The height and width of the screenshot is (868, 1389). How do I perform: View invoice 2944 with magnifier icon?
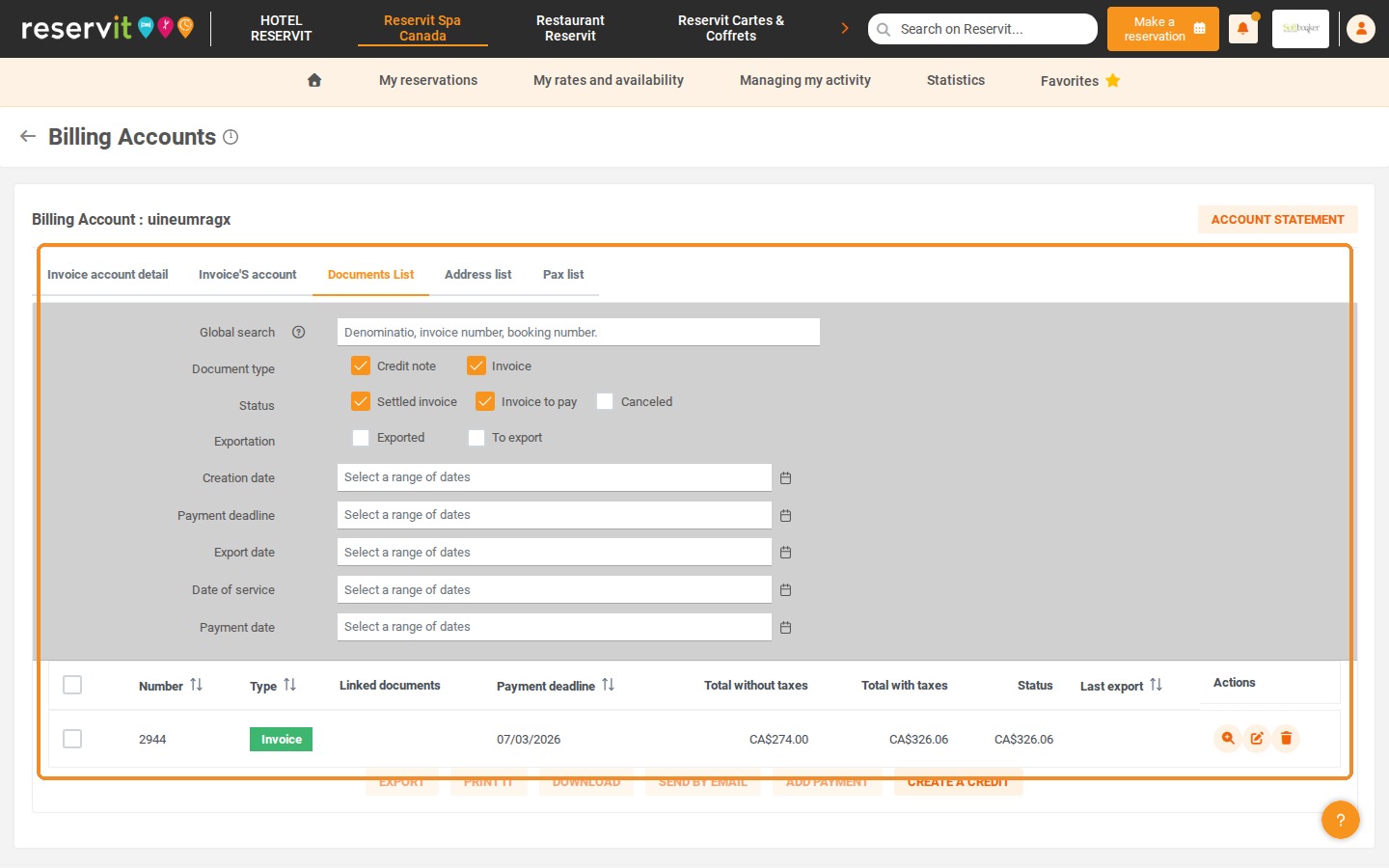(x=1228, y=739)
